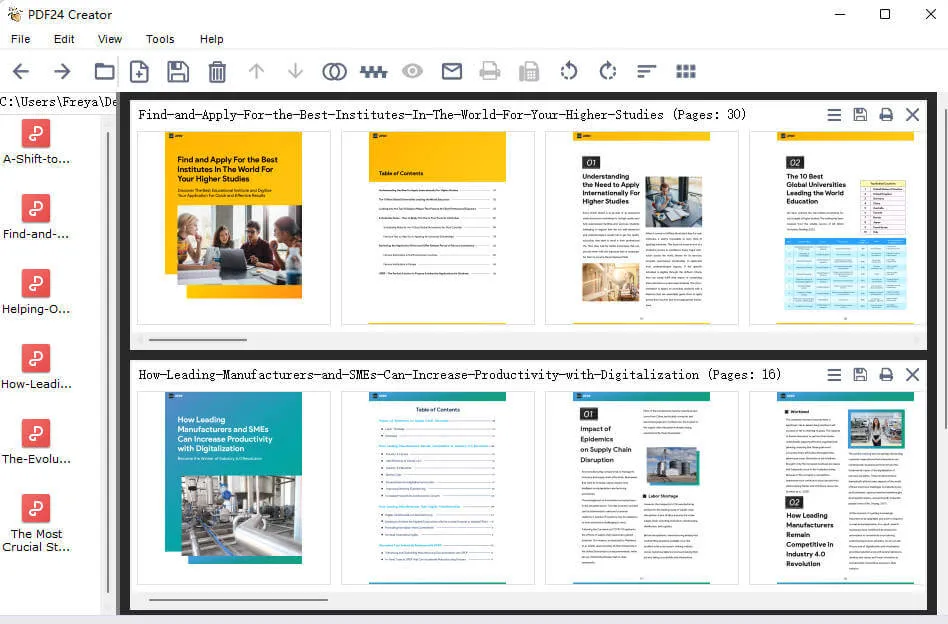This screenshot has height=624, width=948.
Task: Save all using the toolbar floppy disk icon
Action: click(x=178, y=71)
